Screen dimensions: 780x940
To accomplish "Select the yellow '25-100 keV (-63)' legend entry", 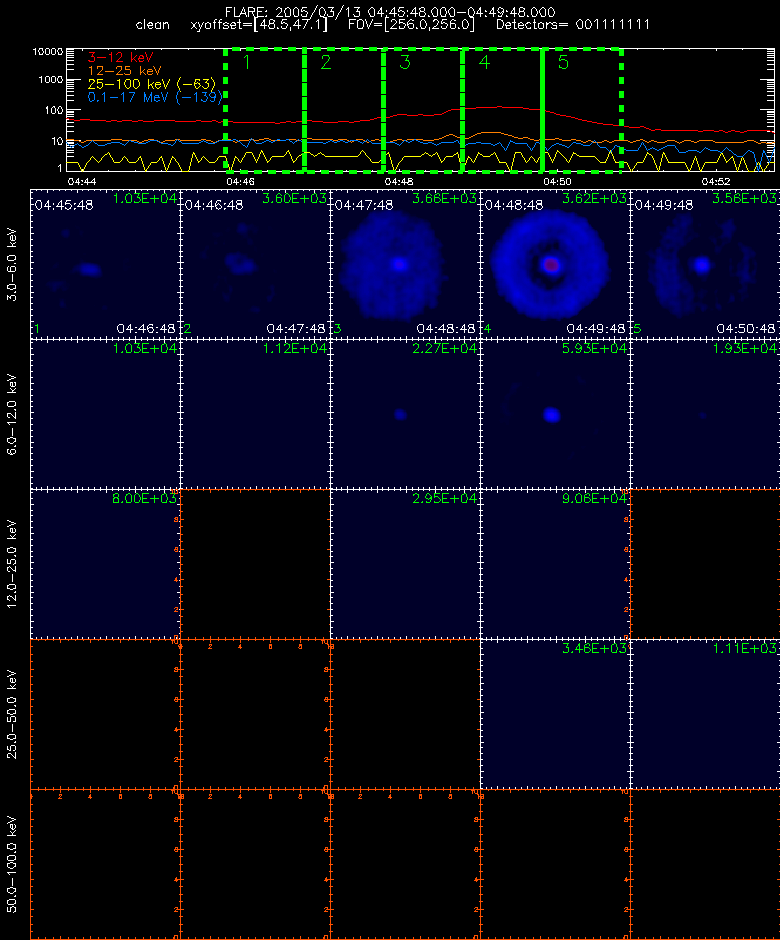I will tap(152, 84).
